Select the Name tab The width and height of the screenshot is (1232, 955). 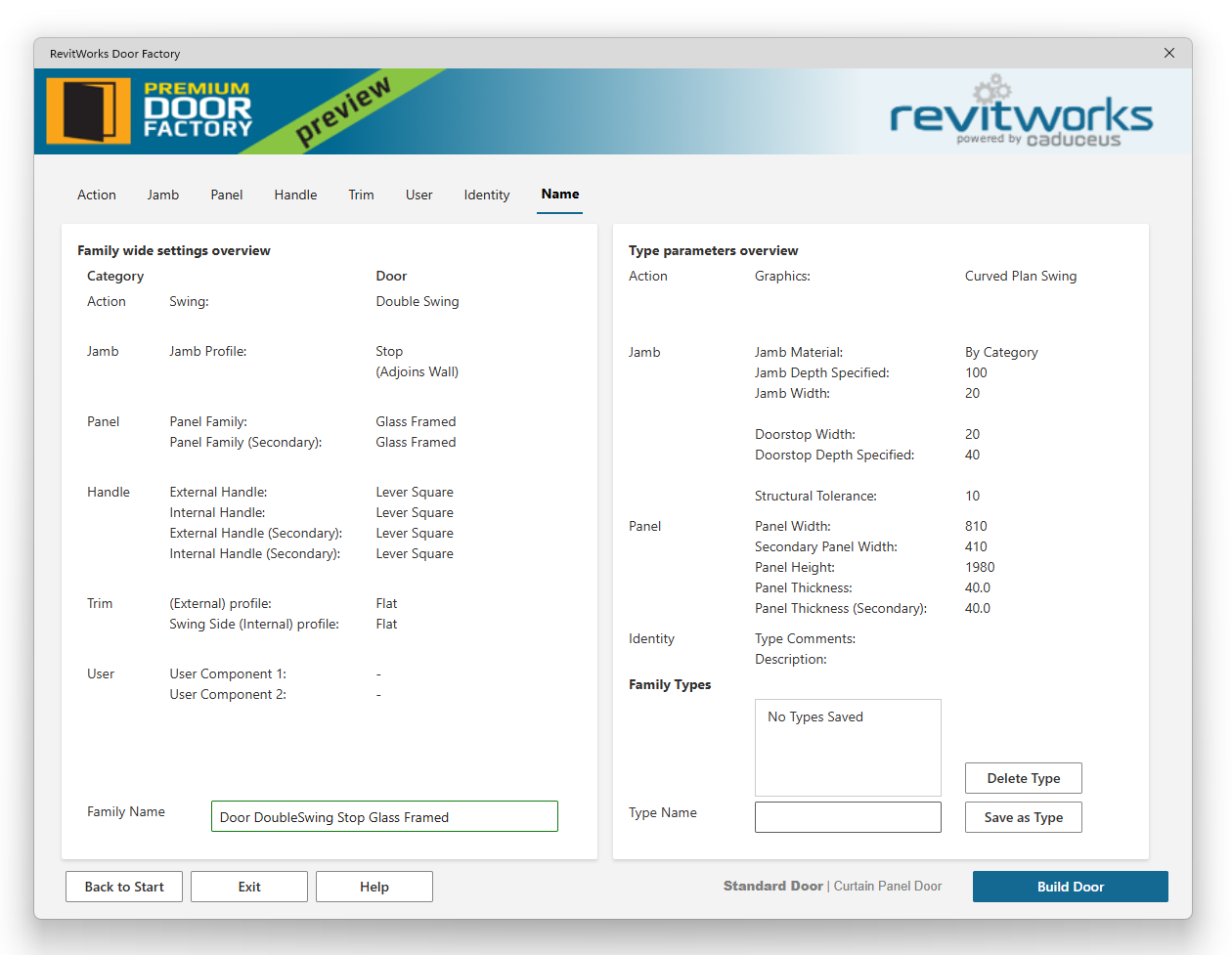559,195
